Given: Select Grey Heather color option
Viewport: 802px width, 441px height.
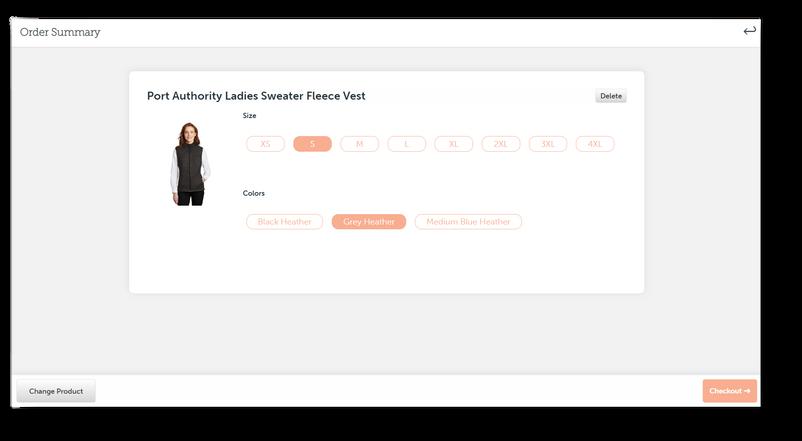Looking at the screenshot, I should coord(369,222).
